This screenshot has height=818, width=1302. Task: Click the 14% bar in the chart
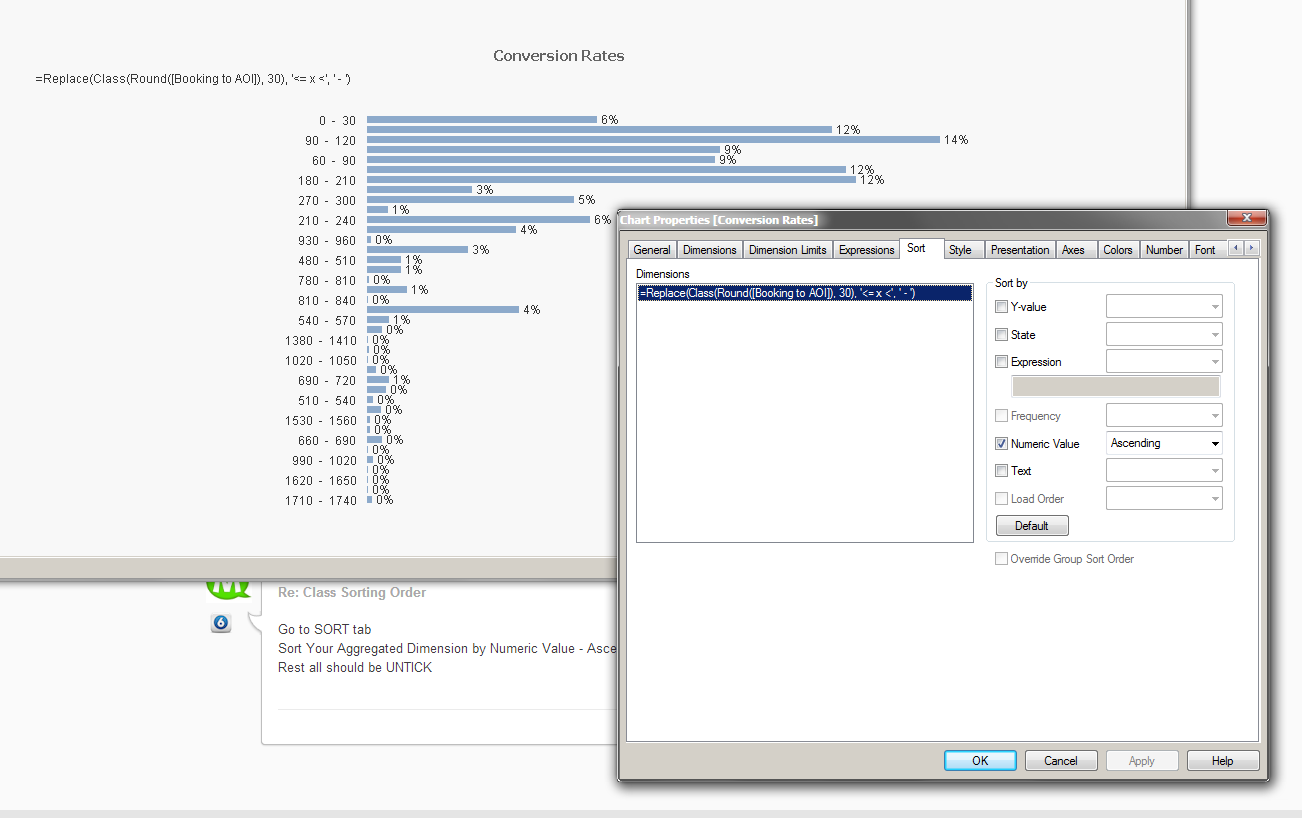tap(653, 139)
